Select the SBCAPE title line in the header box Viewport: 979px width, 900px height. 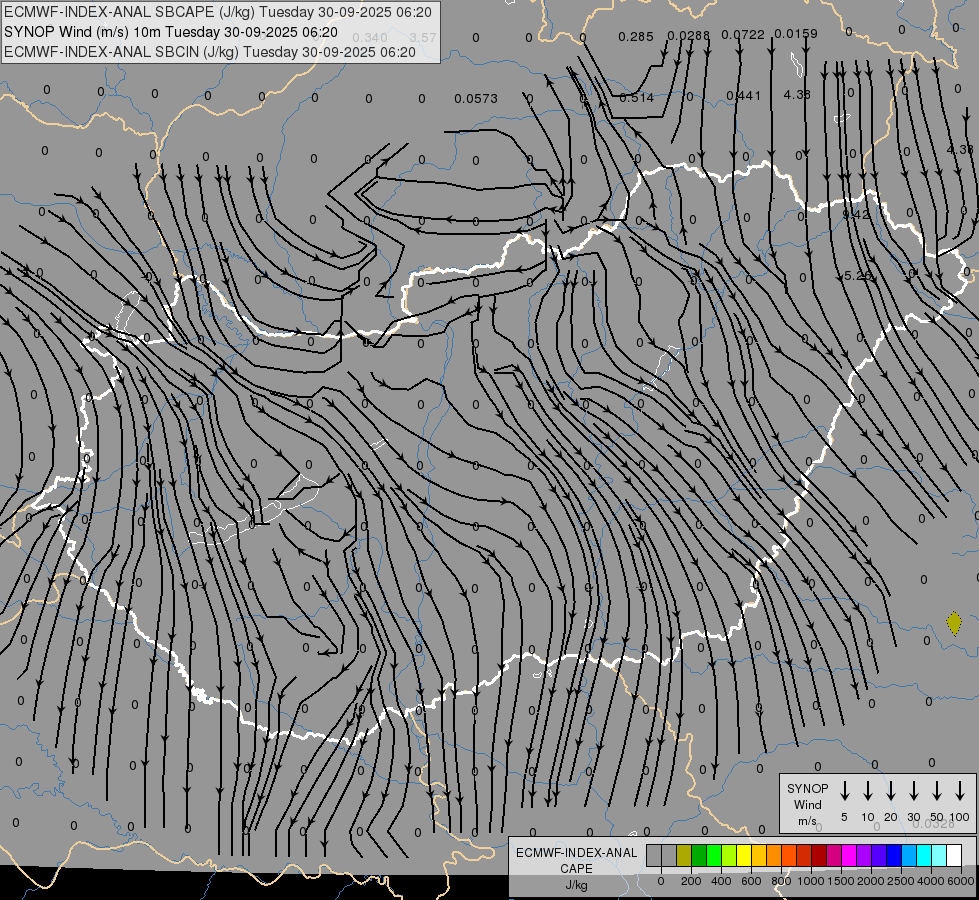pyautogui.click(x=218, y=12)
